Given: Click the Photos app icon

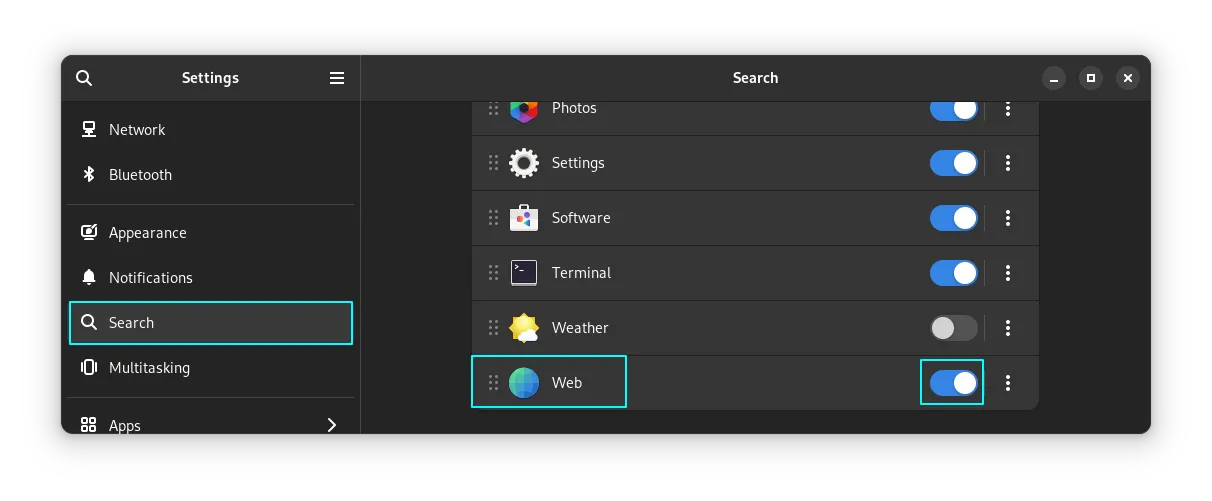Looking at the screenshot, I should click(524, 110).
